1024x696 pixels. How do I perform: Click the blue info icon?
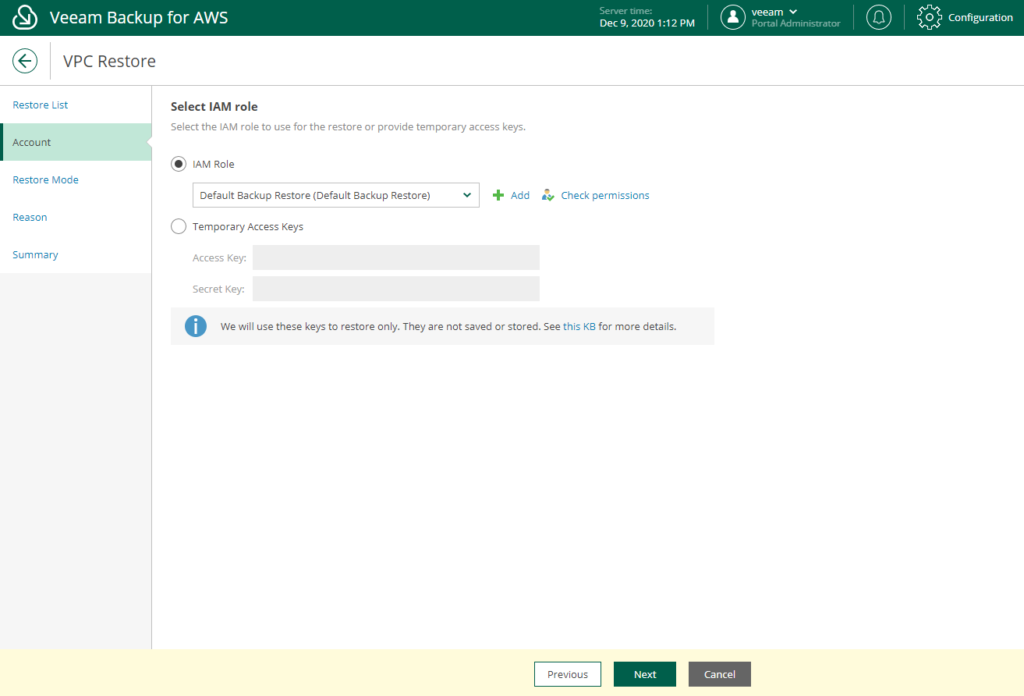pyautogui.click(x=195, y=326)
